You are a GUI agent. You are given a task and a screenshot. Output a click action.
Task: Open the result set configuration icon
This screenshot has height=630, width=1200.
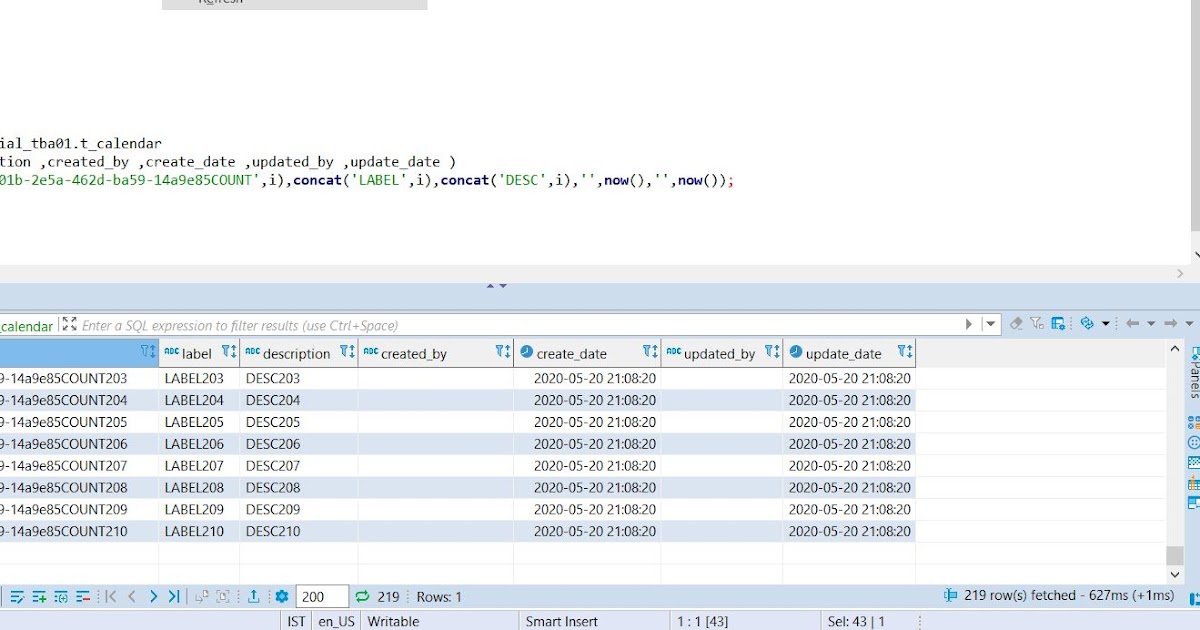[1057, 325]
